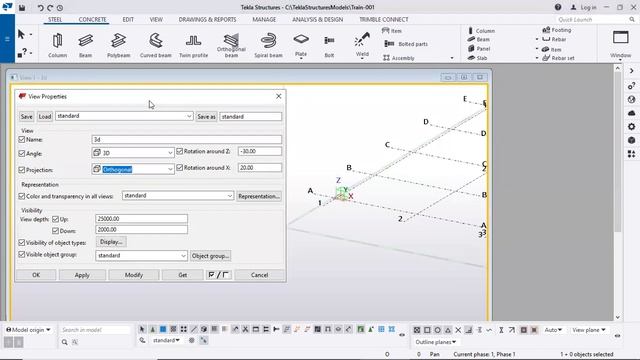Click the Bolted parts command

pyautogui.click(x=406, y=44)
